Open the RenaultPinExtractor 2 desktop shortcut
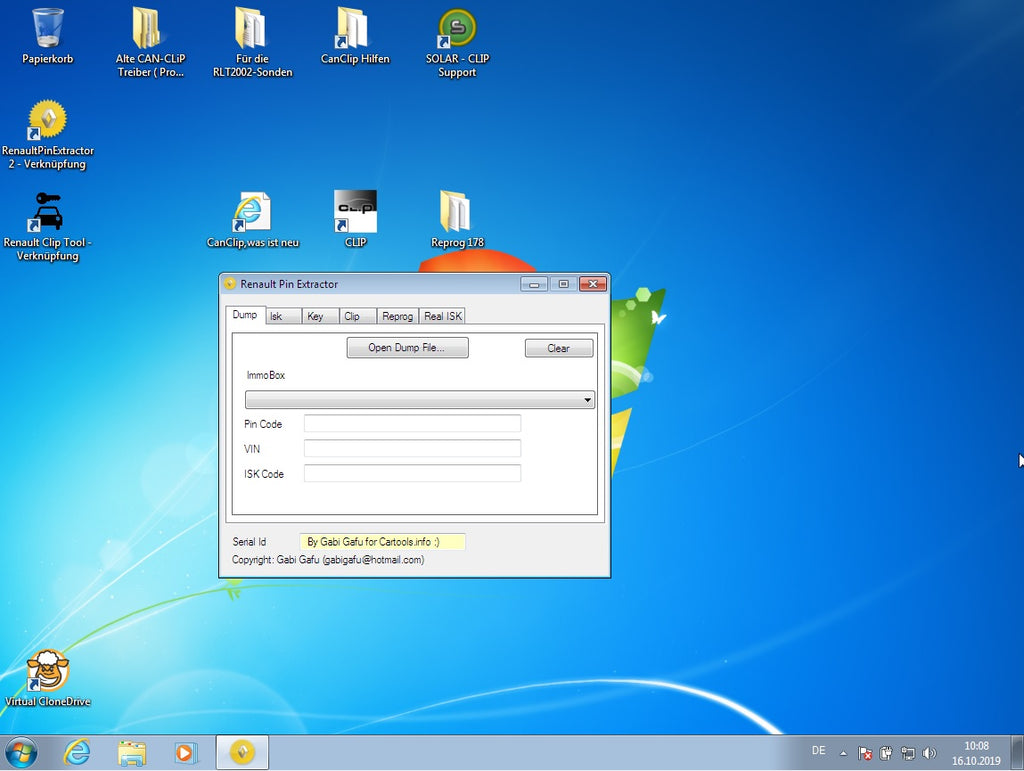This screenshot has width=1024, height=771. coord(47,121)
